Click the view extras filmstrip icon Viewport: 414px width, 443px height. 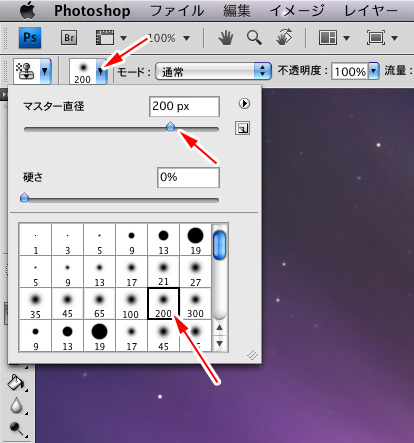pyautogui.click(x=105, y=38)
